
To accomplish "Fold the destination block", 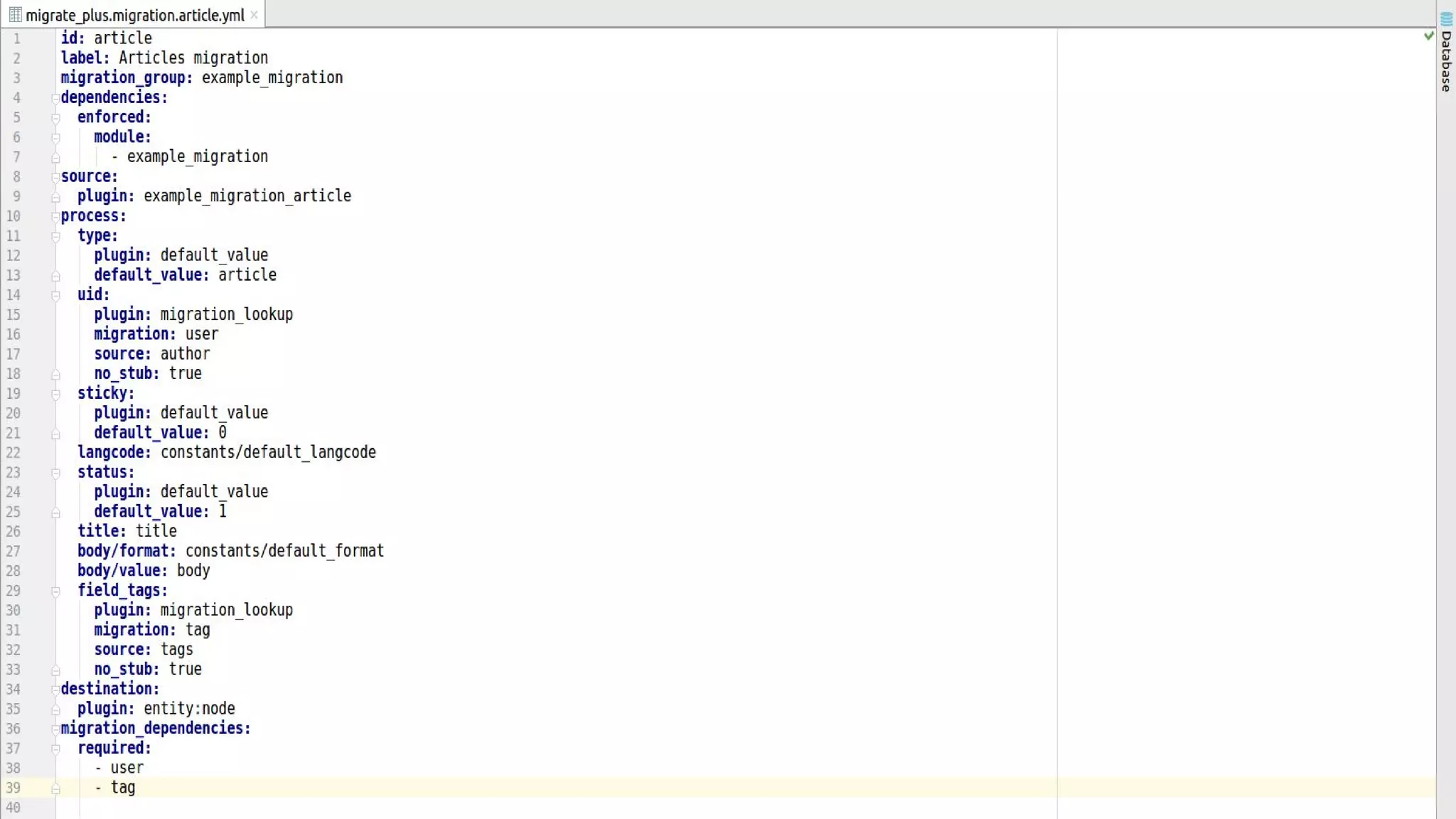I will click(55, 689).
